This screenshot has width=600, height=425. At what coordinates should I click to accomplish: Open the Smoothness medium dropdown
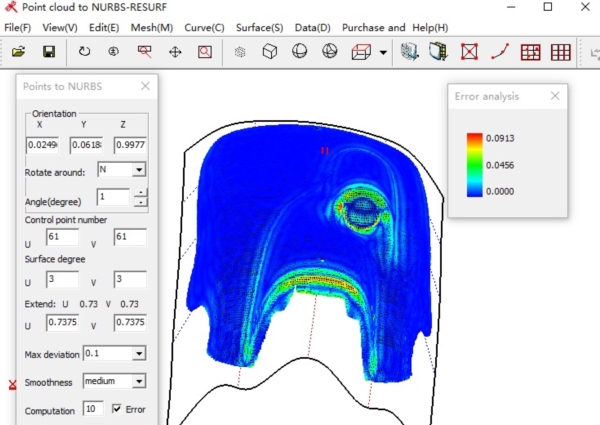click(139, 381)
